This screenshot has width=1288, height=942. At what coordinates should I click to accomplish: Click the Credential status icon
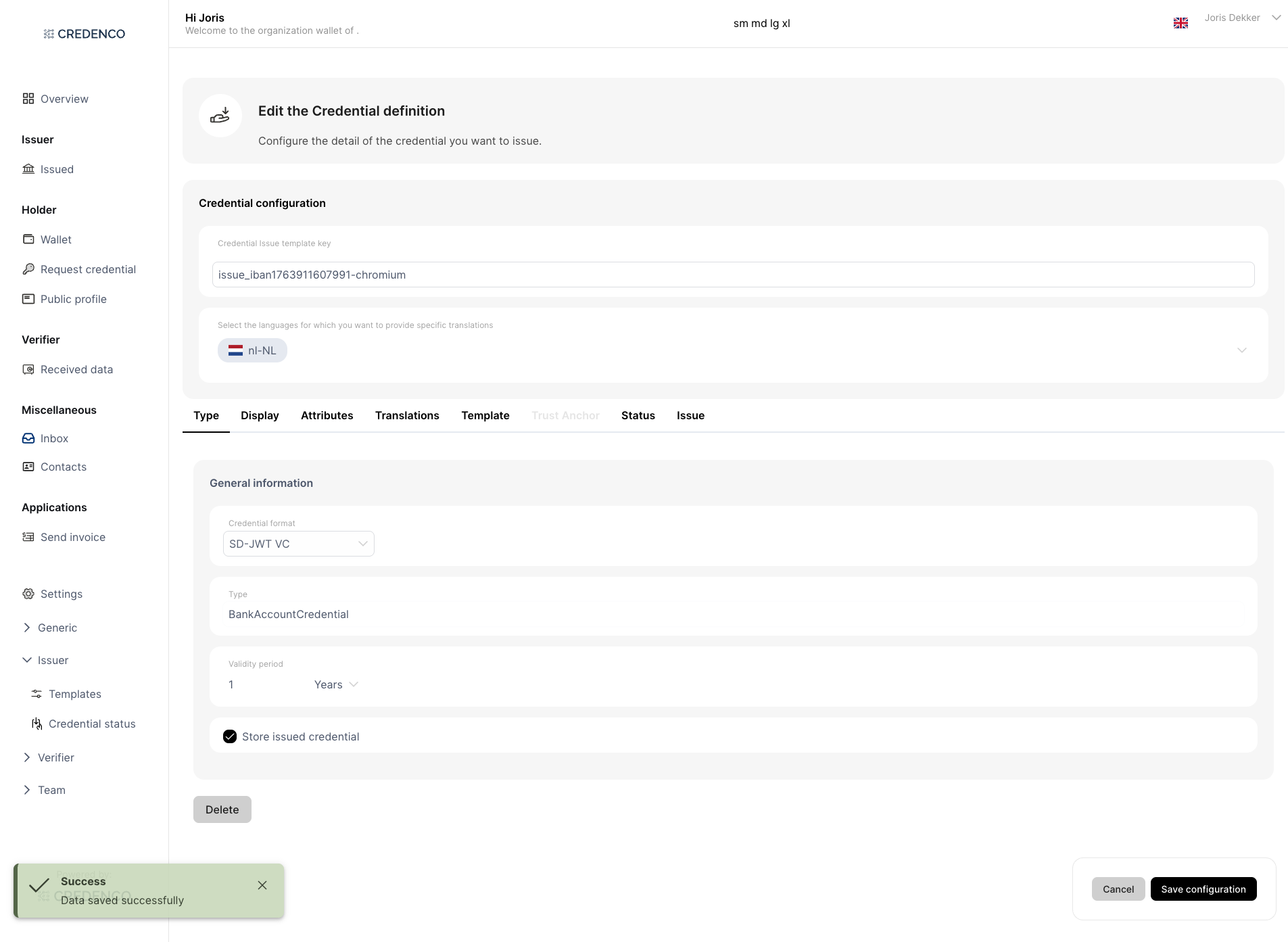pyautogui.click(x=37, y=724)
